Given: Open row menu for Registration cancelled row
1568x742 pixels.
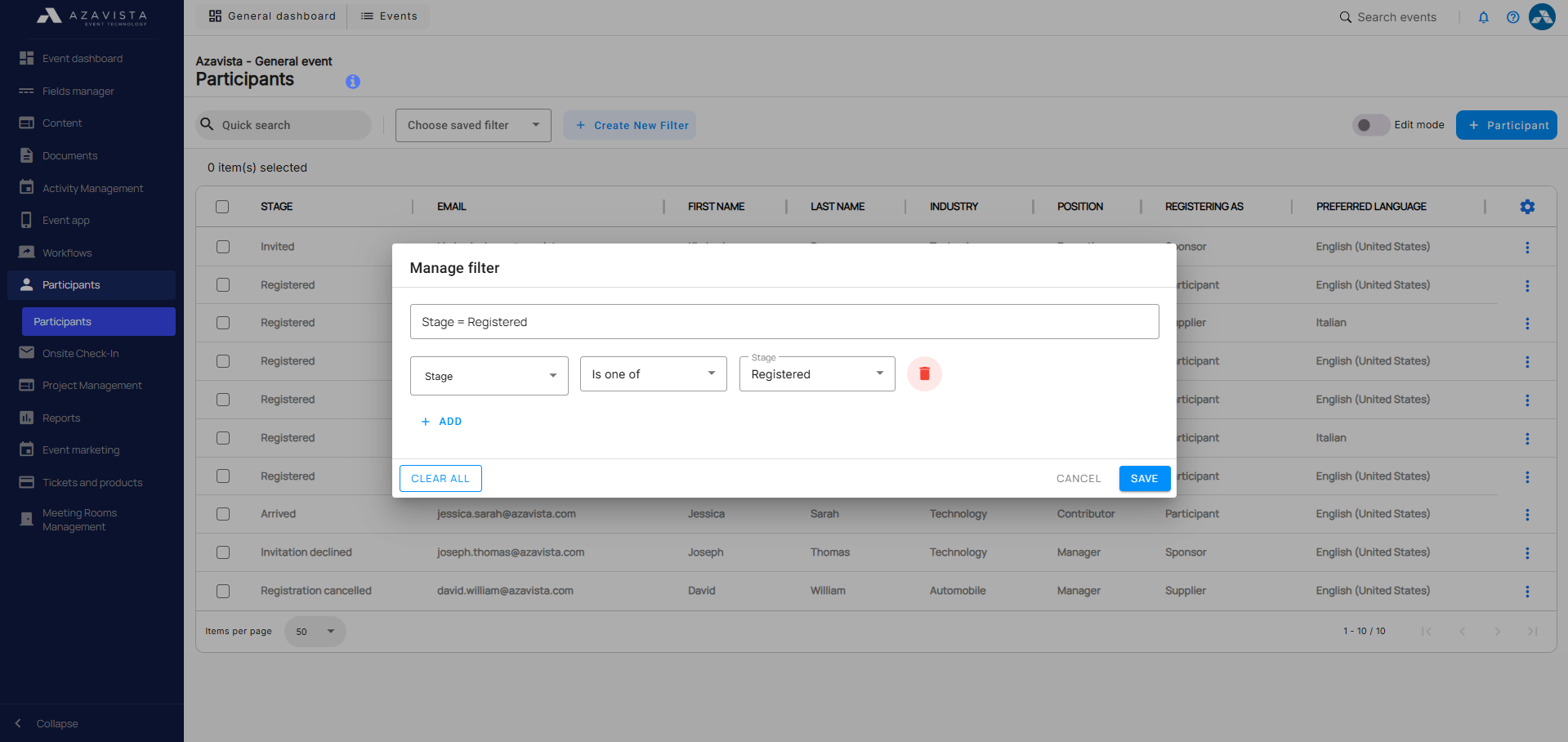Looking at the screenshot, I should click(x=1527, y=592).
